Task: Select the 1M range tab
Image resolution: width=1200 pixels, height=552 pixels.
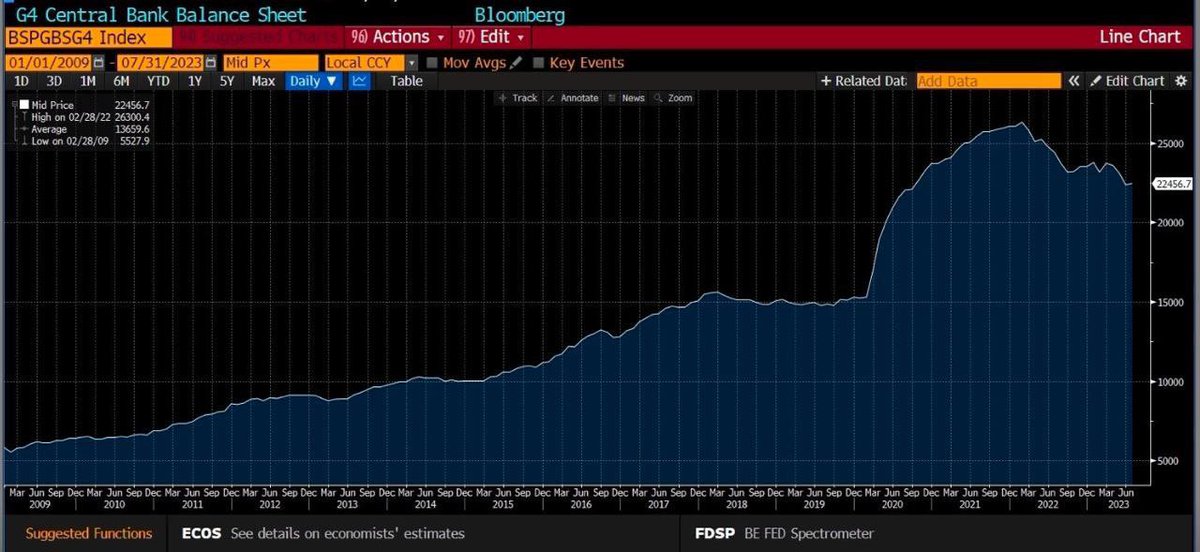Action: [x=87, y=81]
